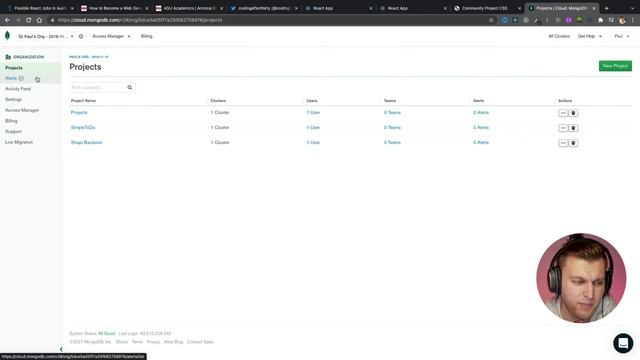Open more actions menu for SimpleToDo

(x=563, y=128)
